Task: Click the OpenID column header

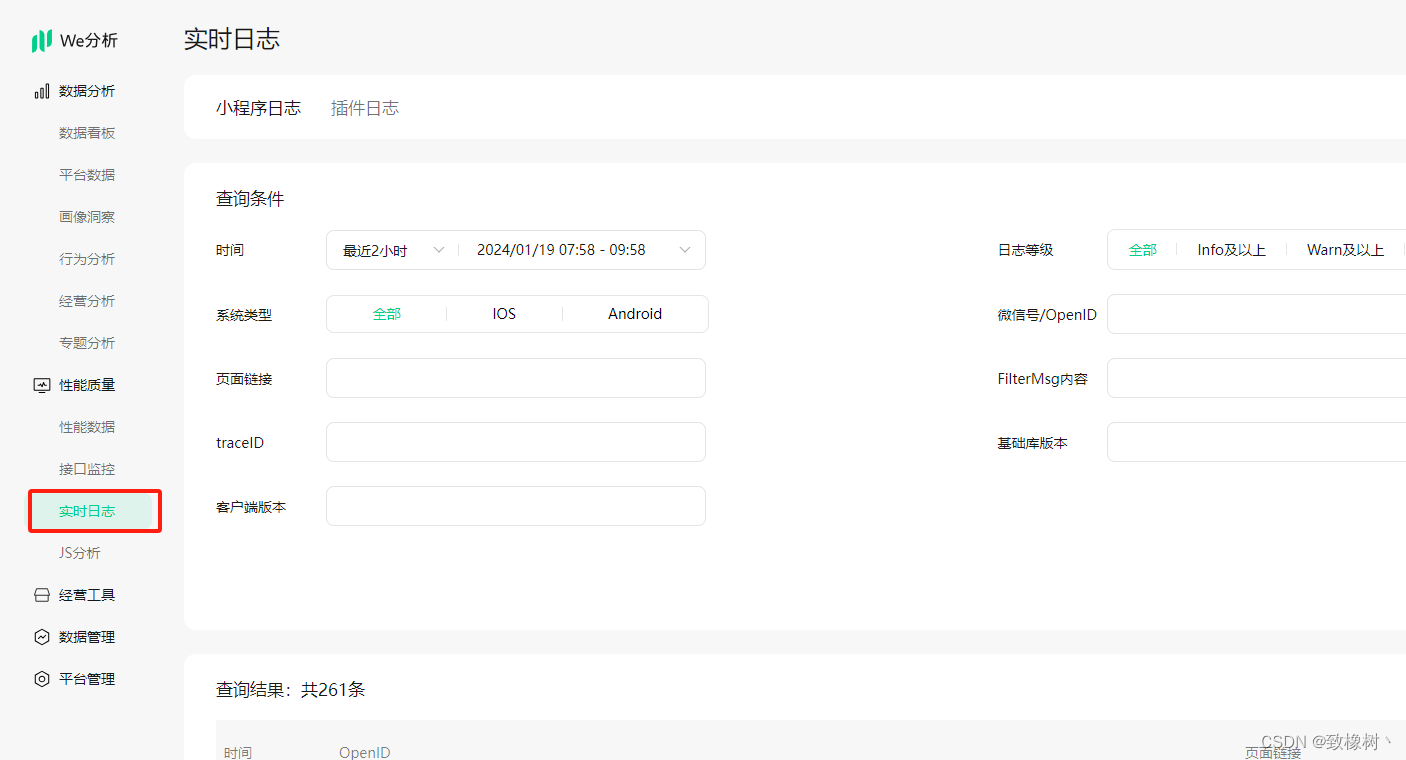Action: tap(364, 752)
